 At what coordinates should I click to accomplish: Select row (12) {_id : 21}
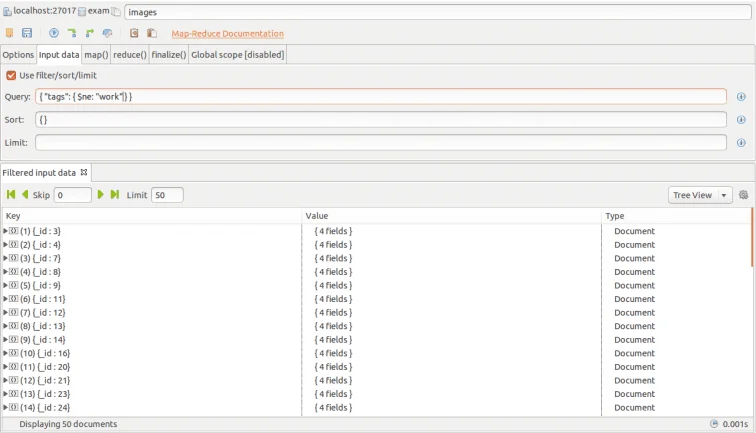coord(377,380)
